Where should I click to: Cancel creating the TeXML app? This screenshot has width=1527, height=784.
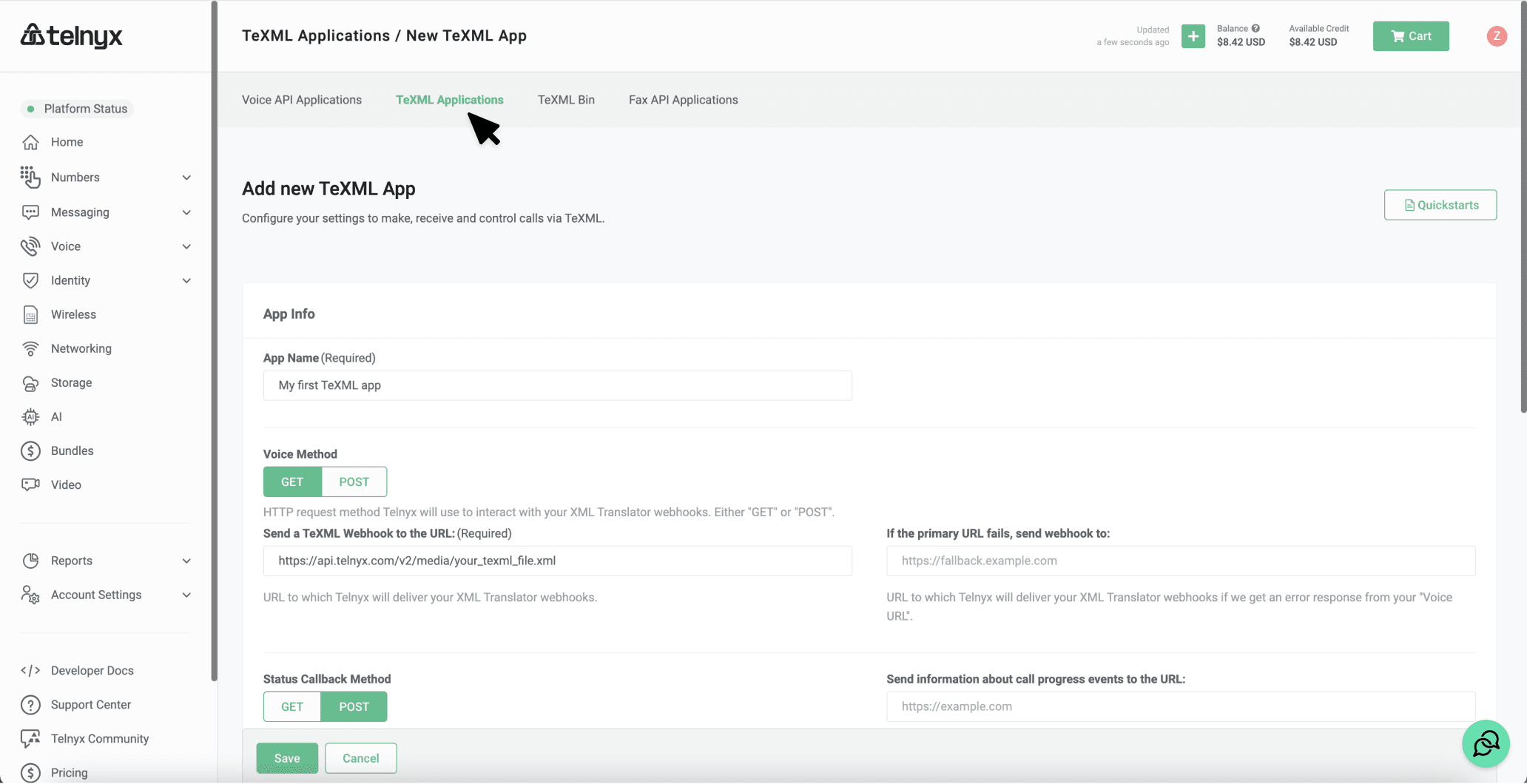point(361,758)
